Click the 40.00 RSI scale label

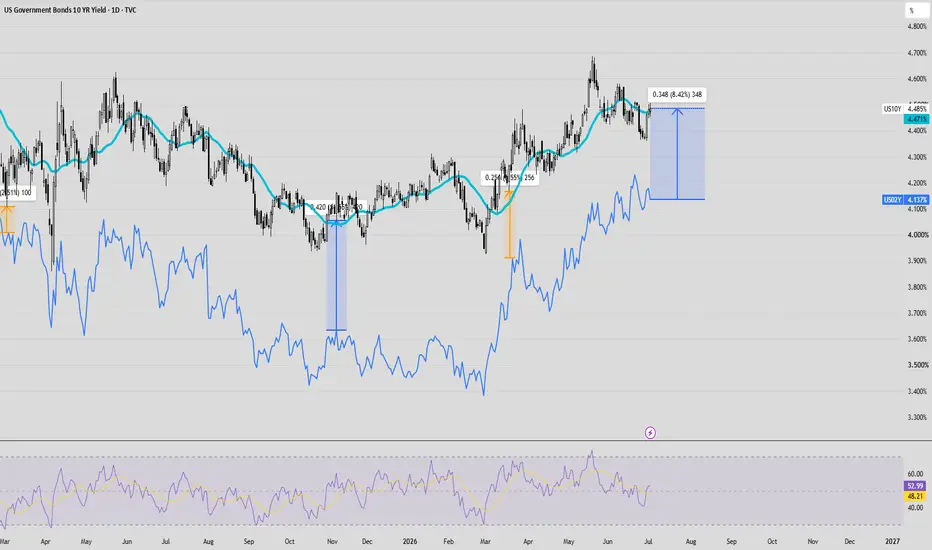[x=915, y=508]
